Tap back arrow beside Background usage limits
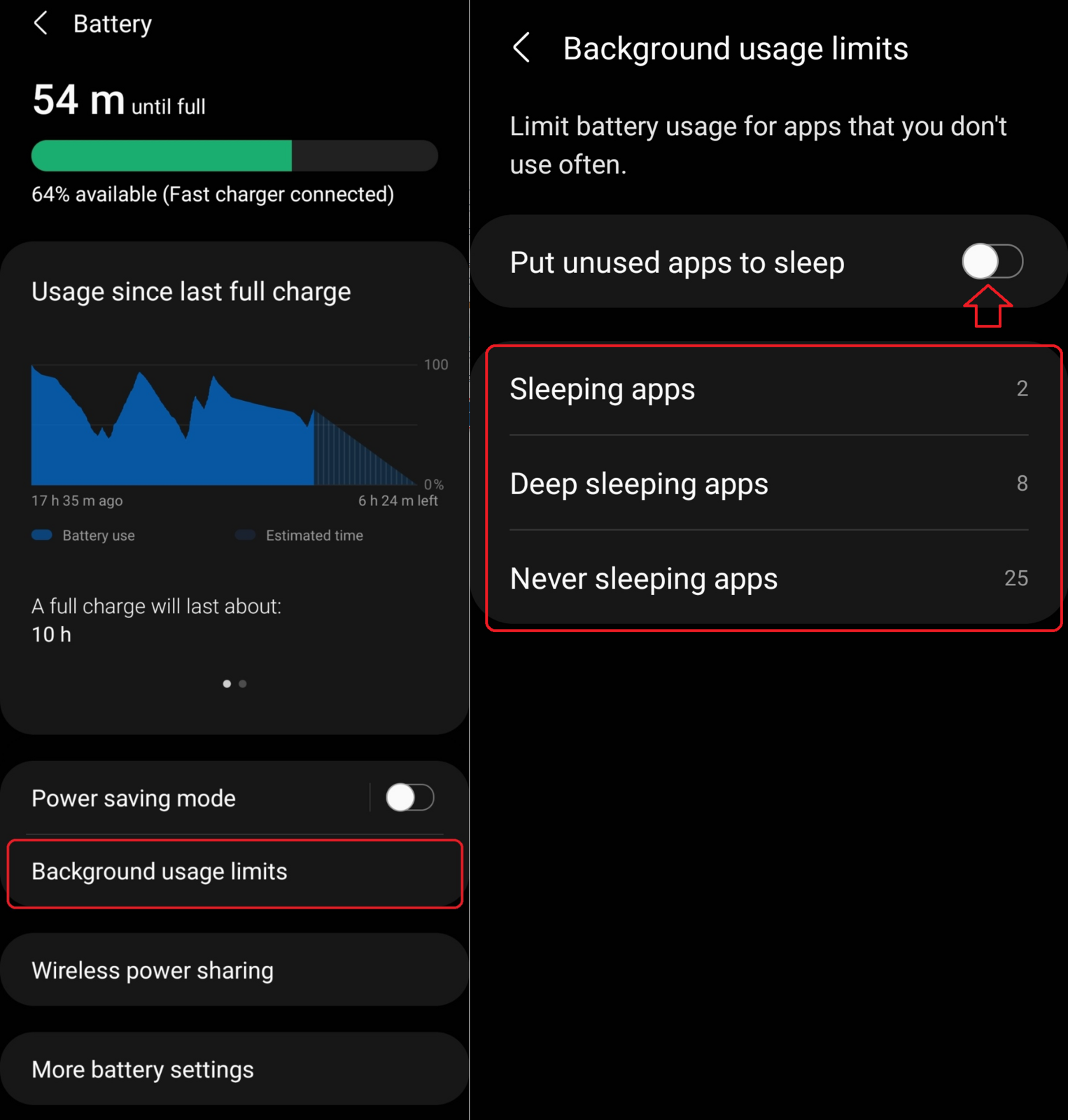 pos(521,48)
